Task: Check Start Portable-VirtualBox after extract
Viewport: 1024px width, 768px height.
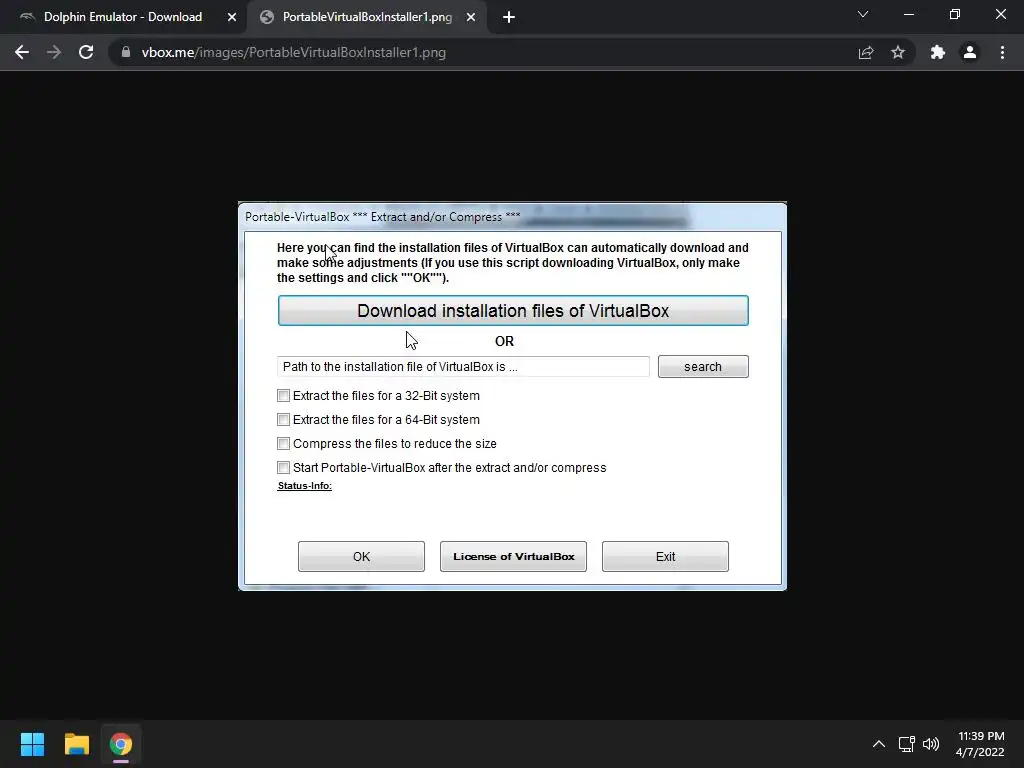Action: [x=283, y=468]
